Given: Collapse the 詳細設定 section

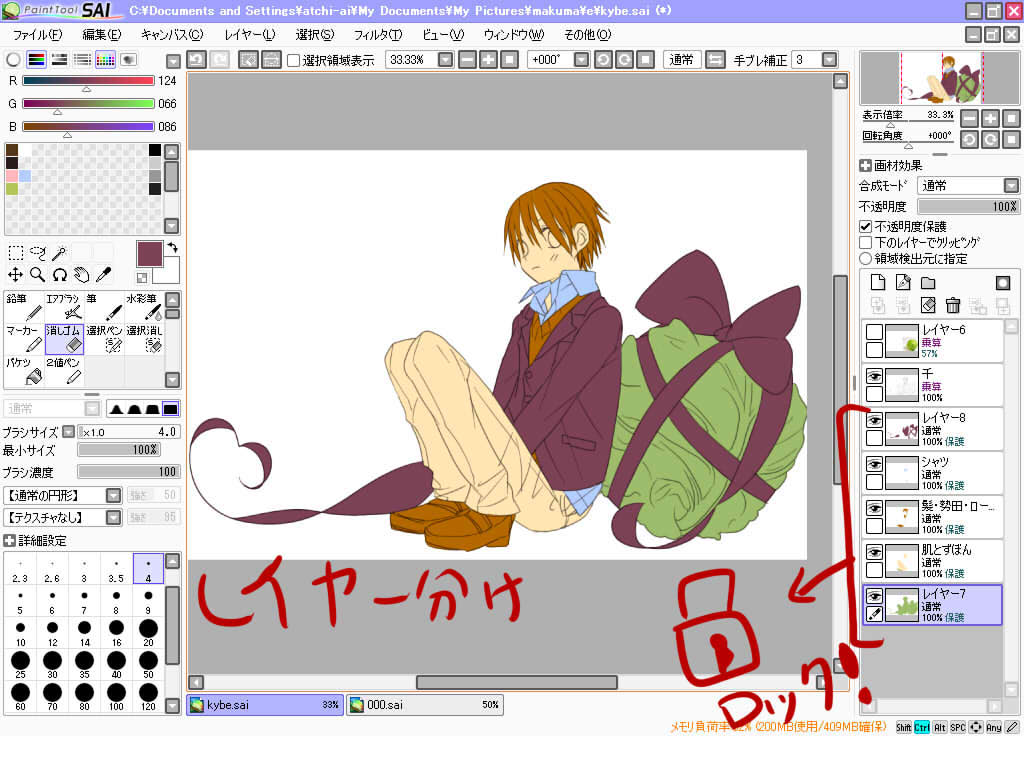Looking at the screenshot, I should coord(9,541).
